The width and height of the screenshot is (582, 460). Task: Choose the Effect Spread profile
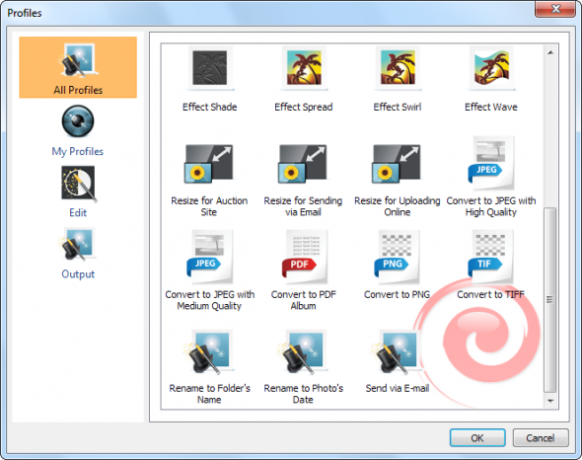[x=304, y=68]
